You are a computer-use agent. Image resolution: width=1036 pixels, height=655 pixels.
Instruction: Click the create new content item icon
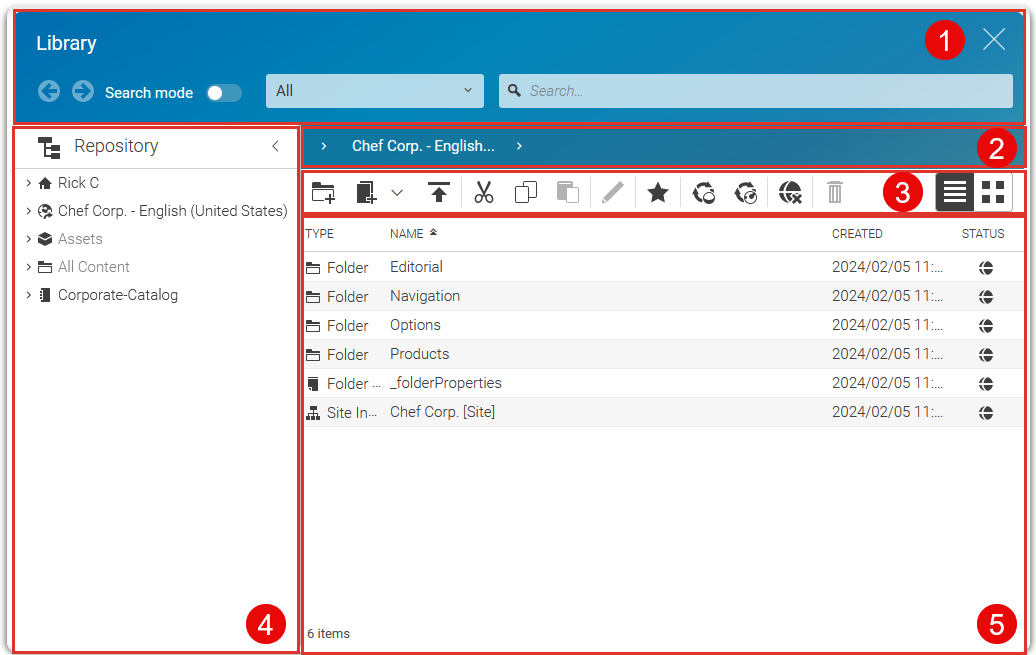tap(366, 192)
